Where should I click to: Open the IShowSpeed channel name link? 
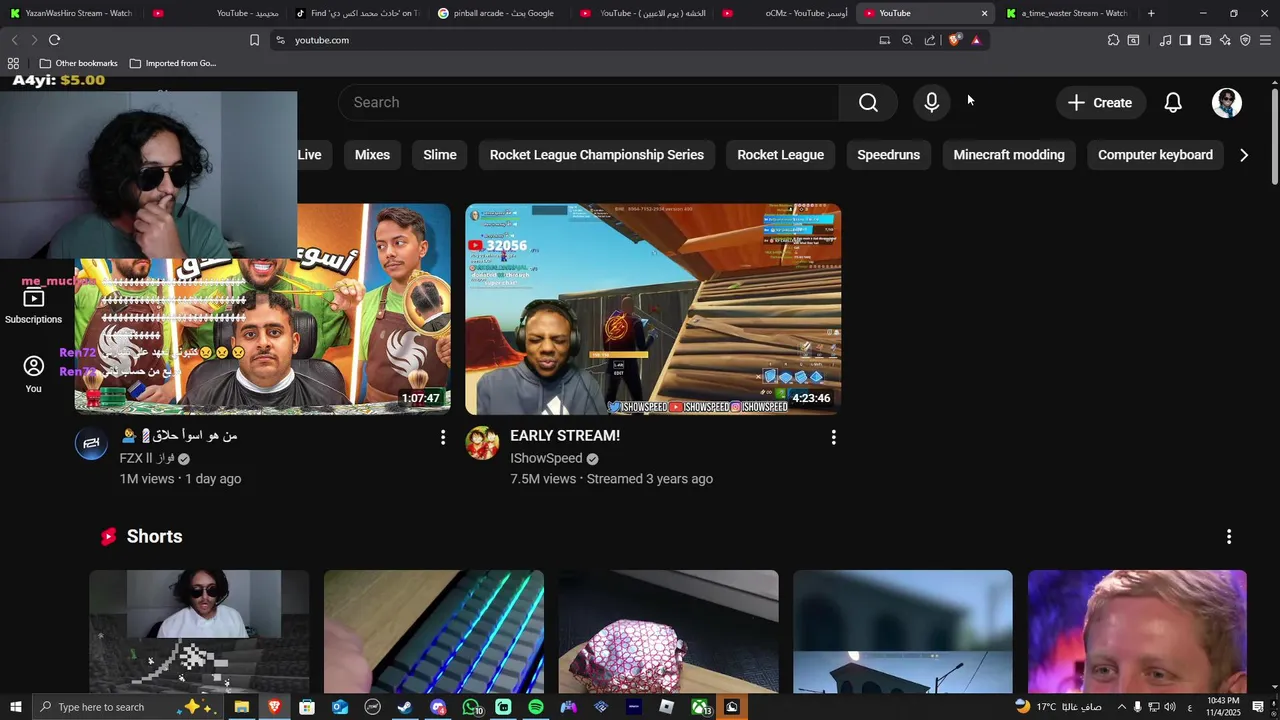coord(546,458)
